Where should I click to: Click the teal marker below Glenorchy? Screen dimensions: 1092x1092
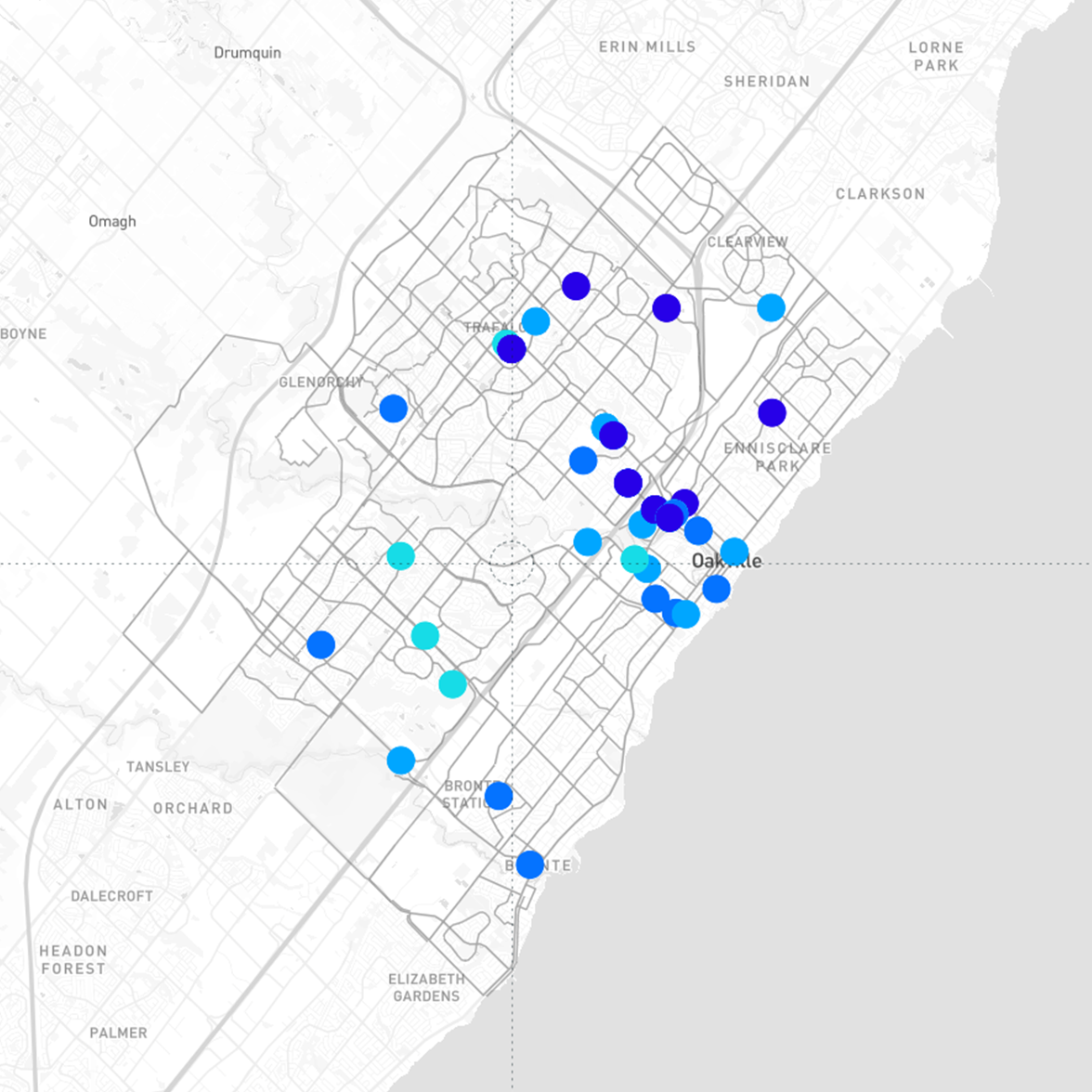click(x=399, y=557)
